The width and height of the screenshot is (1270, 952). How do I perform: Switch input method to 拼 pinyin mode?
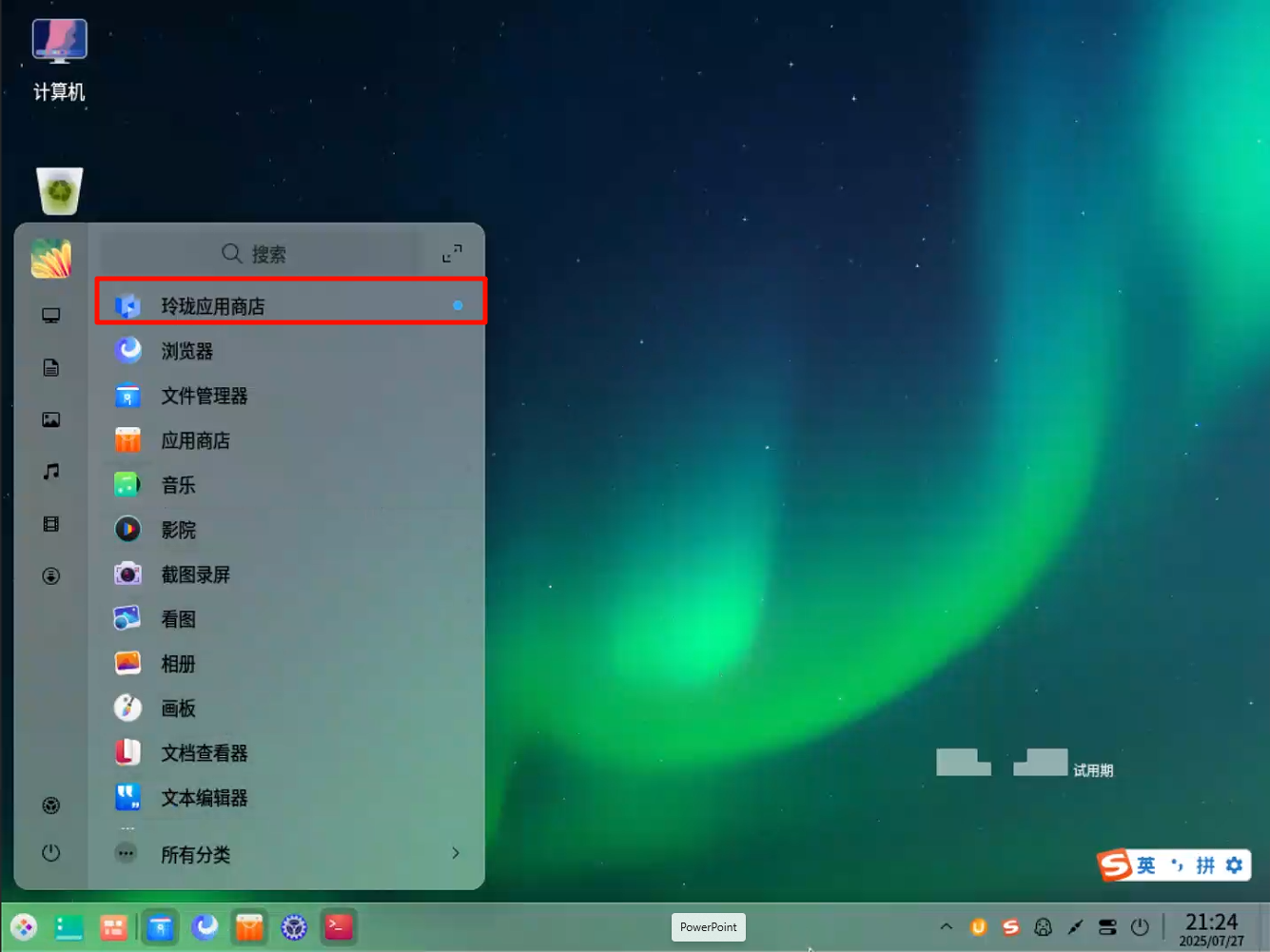pos(1204,865)
